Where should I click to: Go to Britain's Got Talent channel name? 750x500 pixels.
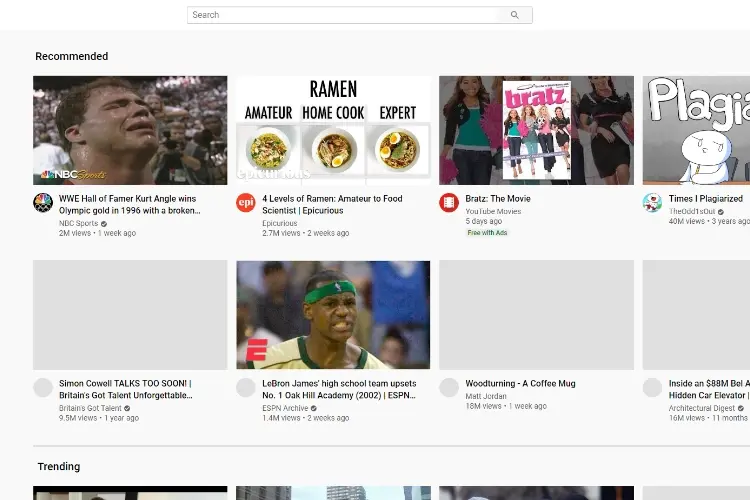(90, 408)
